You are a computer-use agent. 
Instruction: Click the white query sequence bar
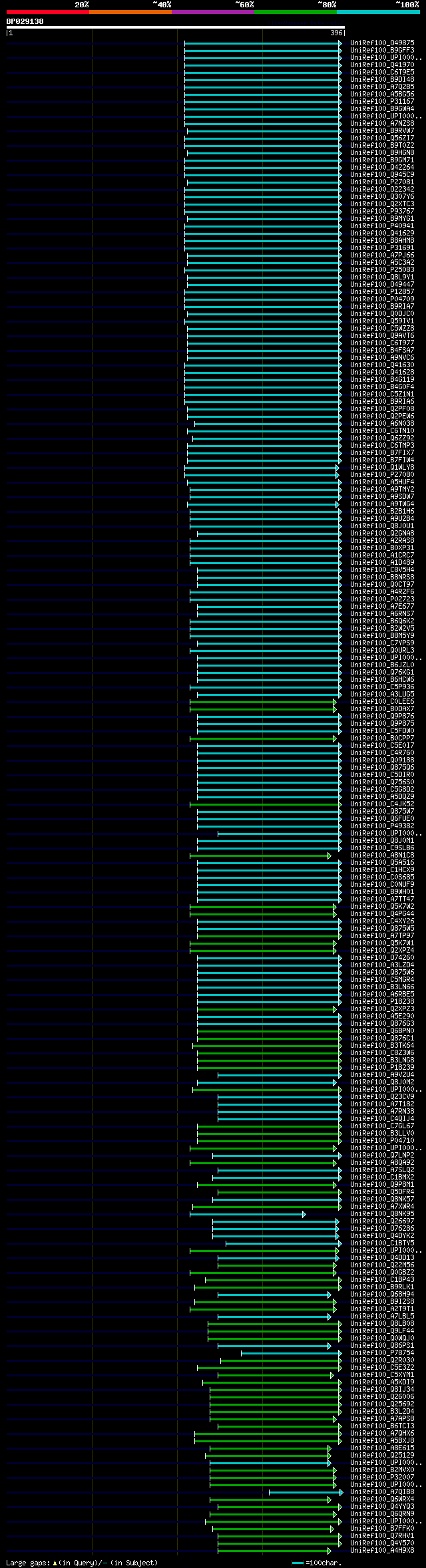click(x=176, y=27)
